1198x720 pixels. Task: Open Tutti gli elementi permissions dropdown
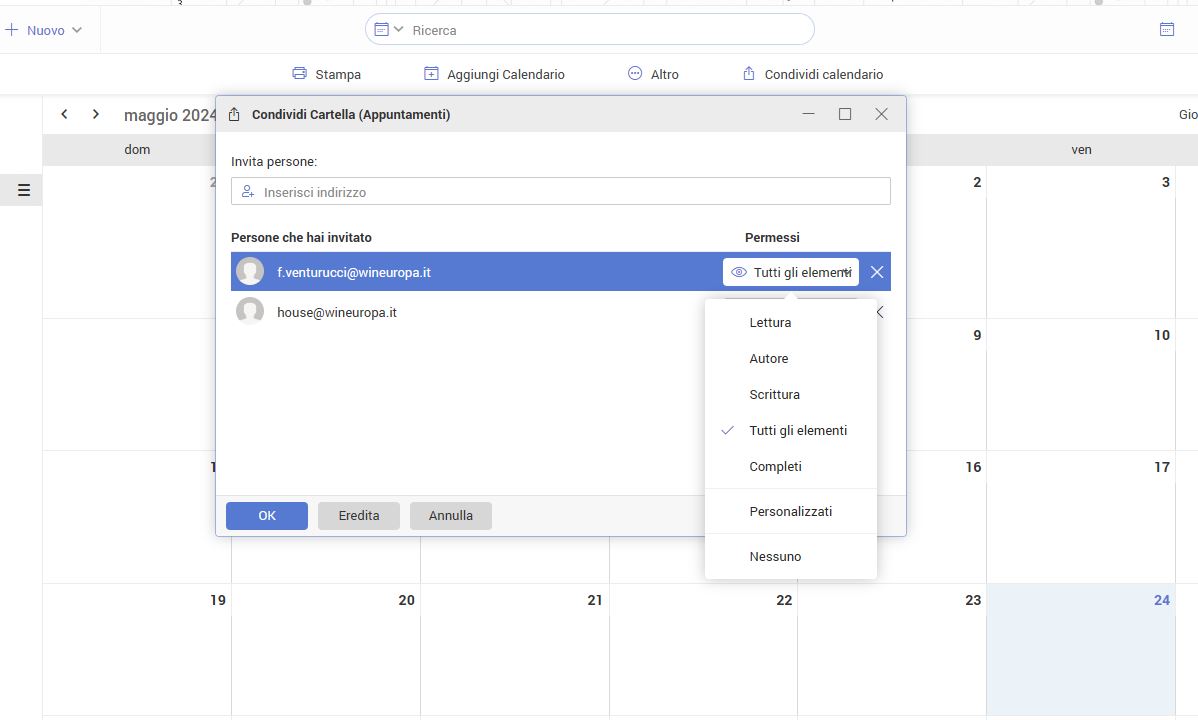(x=791, y=272)
